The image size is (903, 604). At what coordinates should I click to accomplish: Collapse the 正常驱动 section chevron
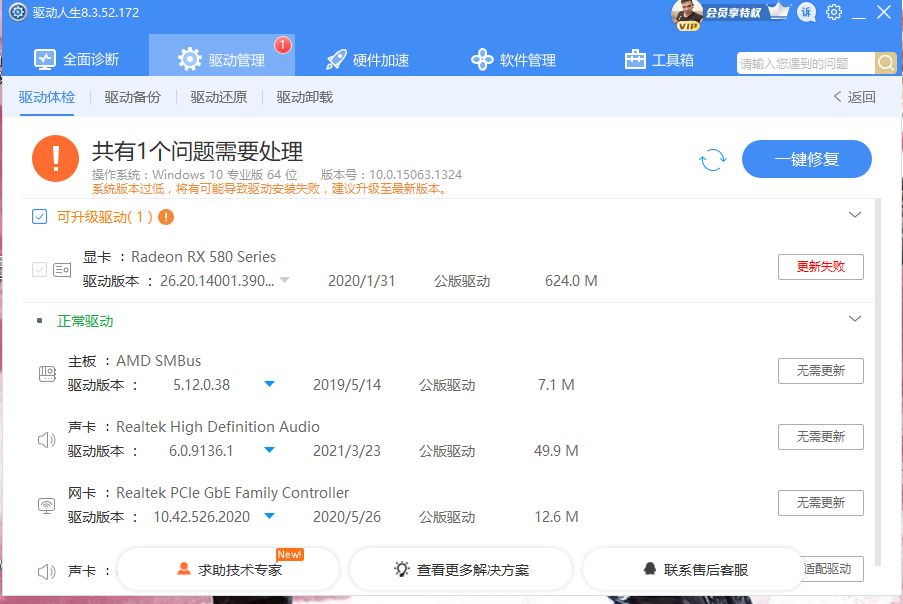tap(855, 318)
